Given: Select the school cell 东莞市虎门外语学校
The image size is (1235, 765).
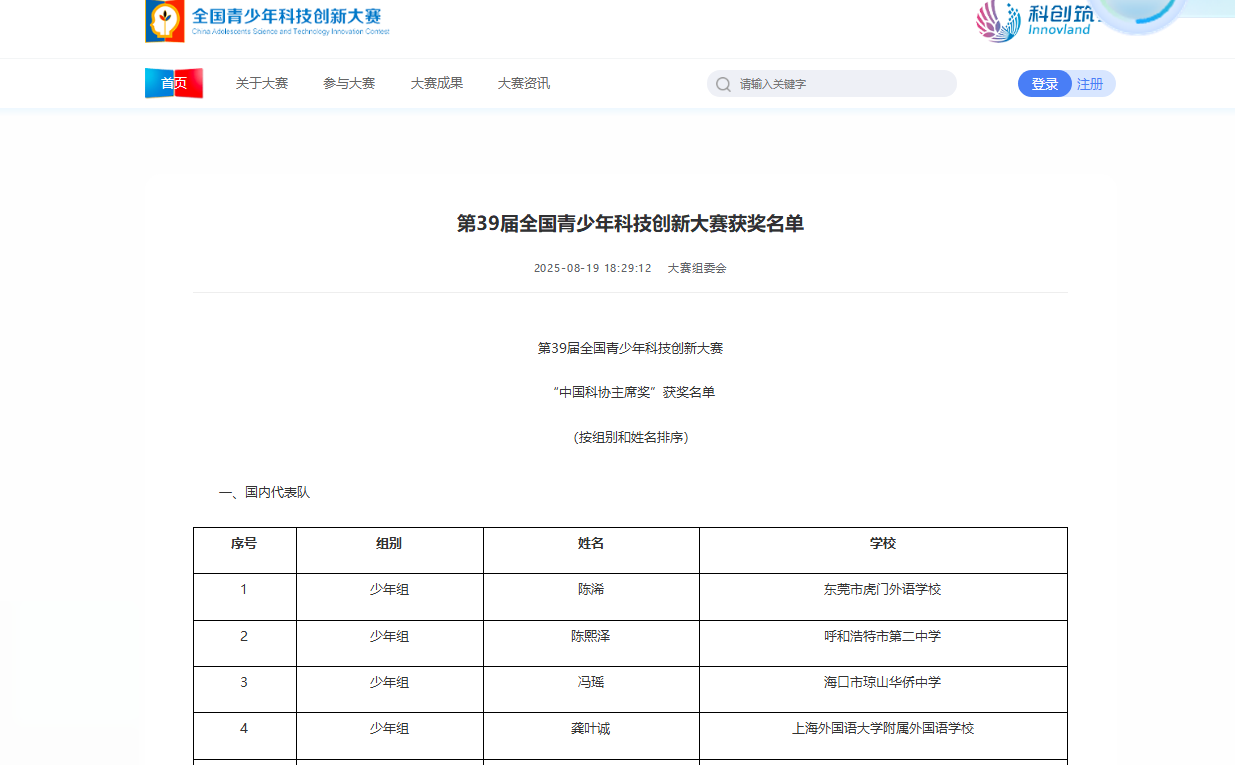Looking at the screenshot, I should (x=883, y=590).
